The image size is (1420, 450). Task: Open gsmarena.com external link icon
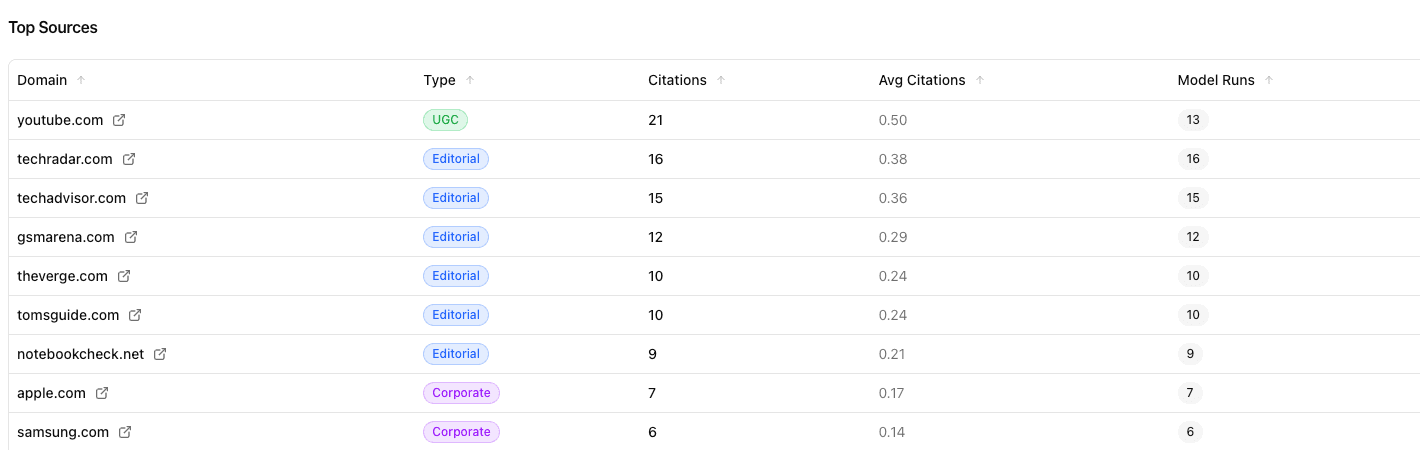pyautogui.click(x=131, y=237)
